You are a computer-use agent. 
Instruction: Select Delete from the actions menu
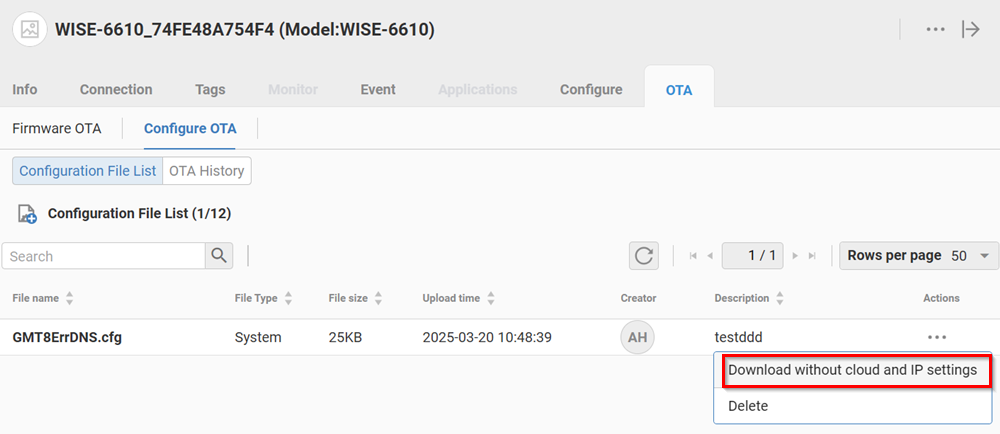pyautogui.click(x=748, y=406)
